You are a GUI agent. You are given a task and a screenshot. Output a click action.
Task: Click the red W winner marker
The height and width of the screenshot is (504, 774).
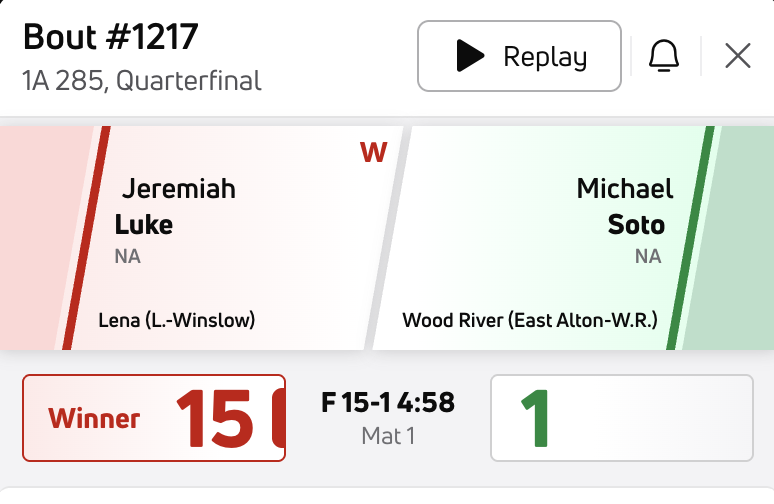[x=373, y=153]
